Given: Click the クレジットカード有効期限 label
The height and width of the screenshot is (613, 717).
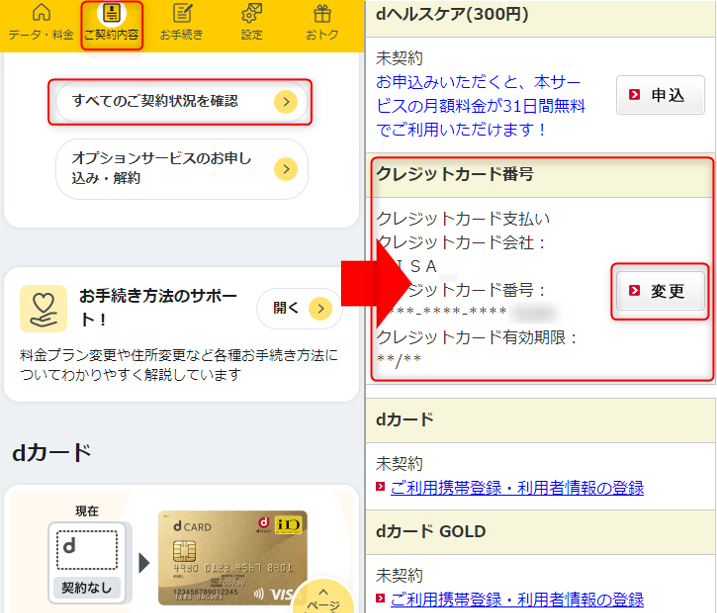Looking at the screenshot, I should click(x=477, y=338).
